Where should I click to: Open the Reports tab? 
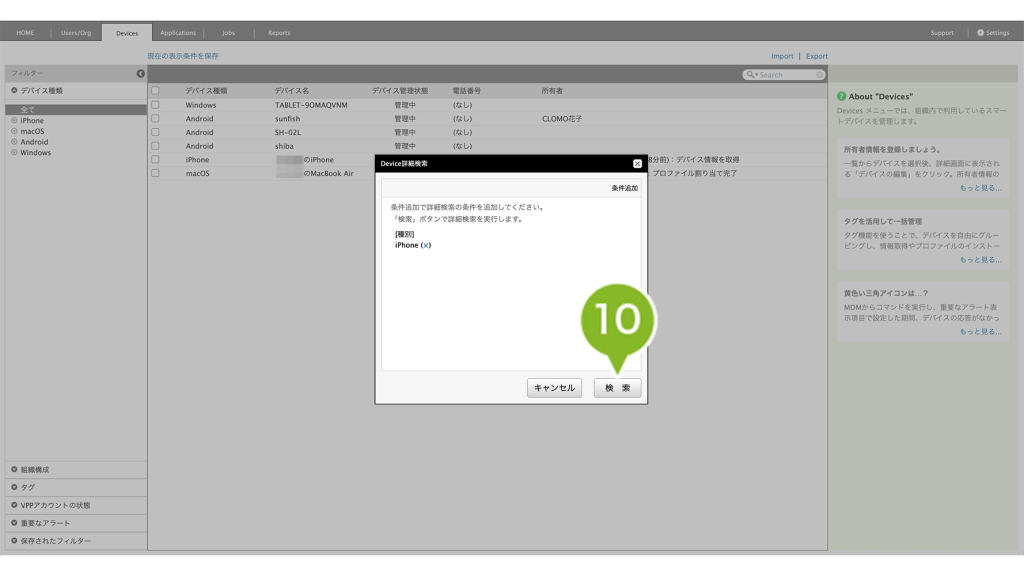click(279, 33)
